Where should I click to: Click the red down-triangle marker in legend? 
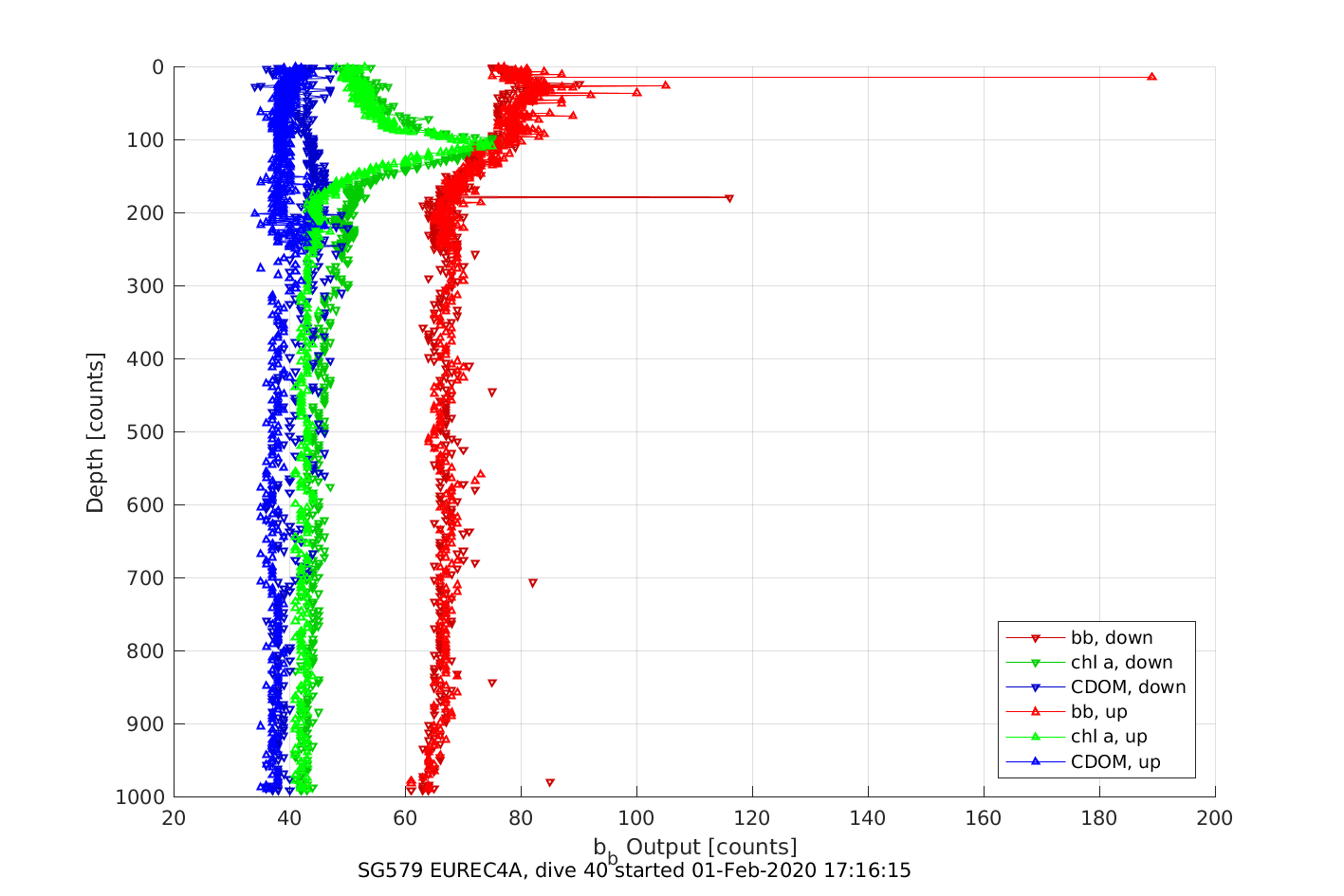point(1036,638)
